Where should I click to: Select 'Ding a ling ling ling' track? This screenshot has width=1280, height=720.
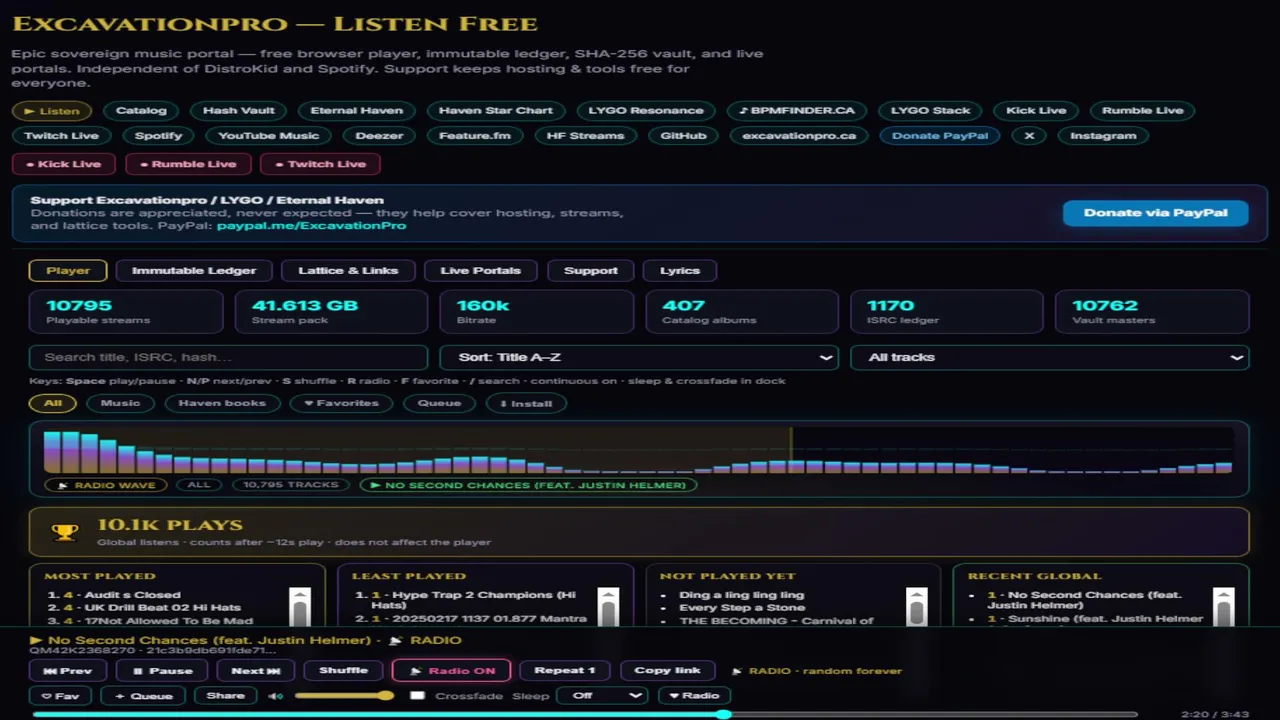(741, 595)
